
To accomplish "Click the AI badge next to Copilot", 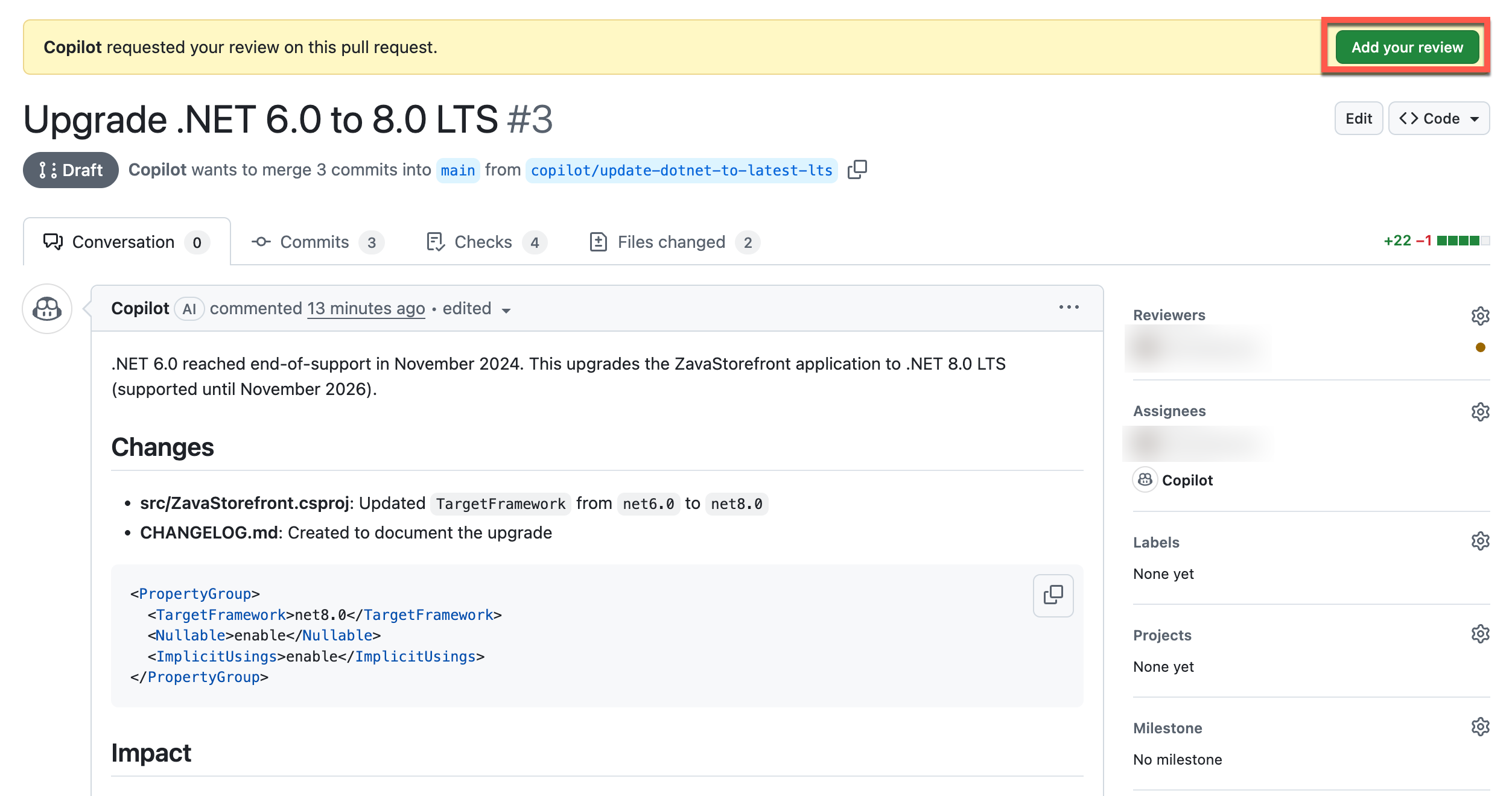I will (x=189, y=308).
